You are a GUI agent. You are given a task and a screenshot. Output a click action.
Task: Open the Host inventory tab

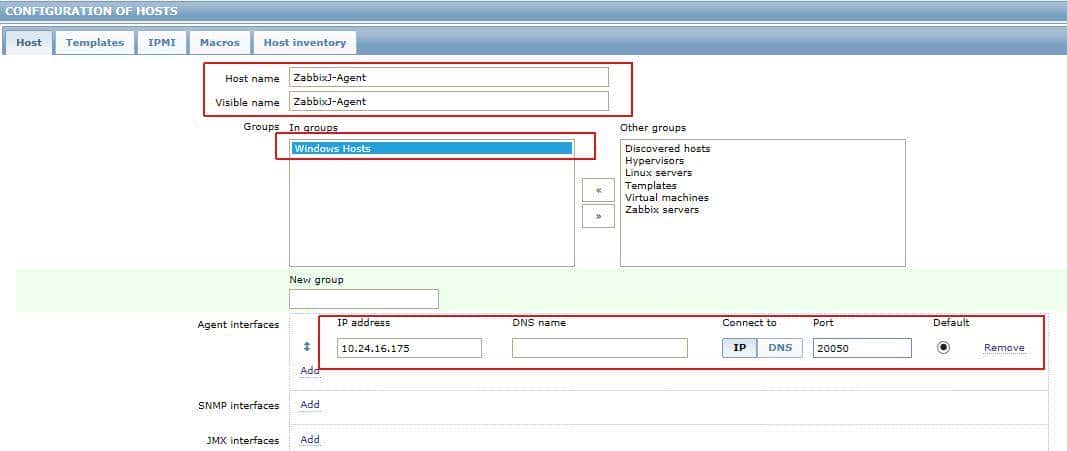click(x=305, y=42)
